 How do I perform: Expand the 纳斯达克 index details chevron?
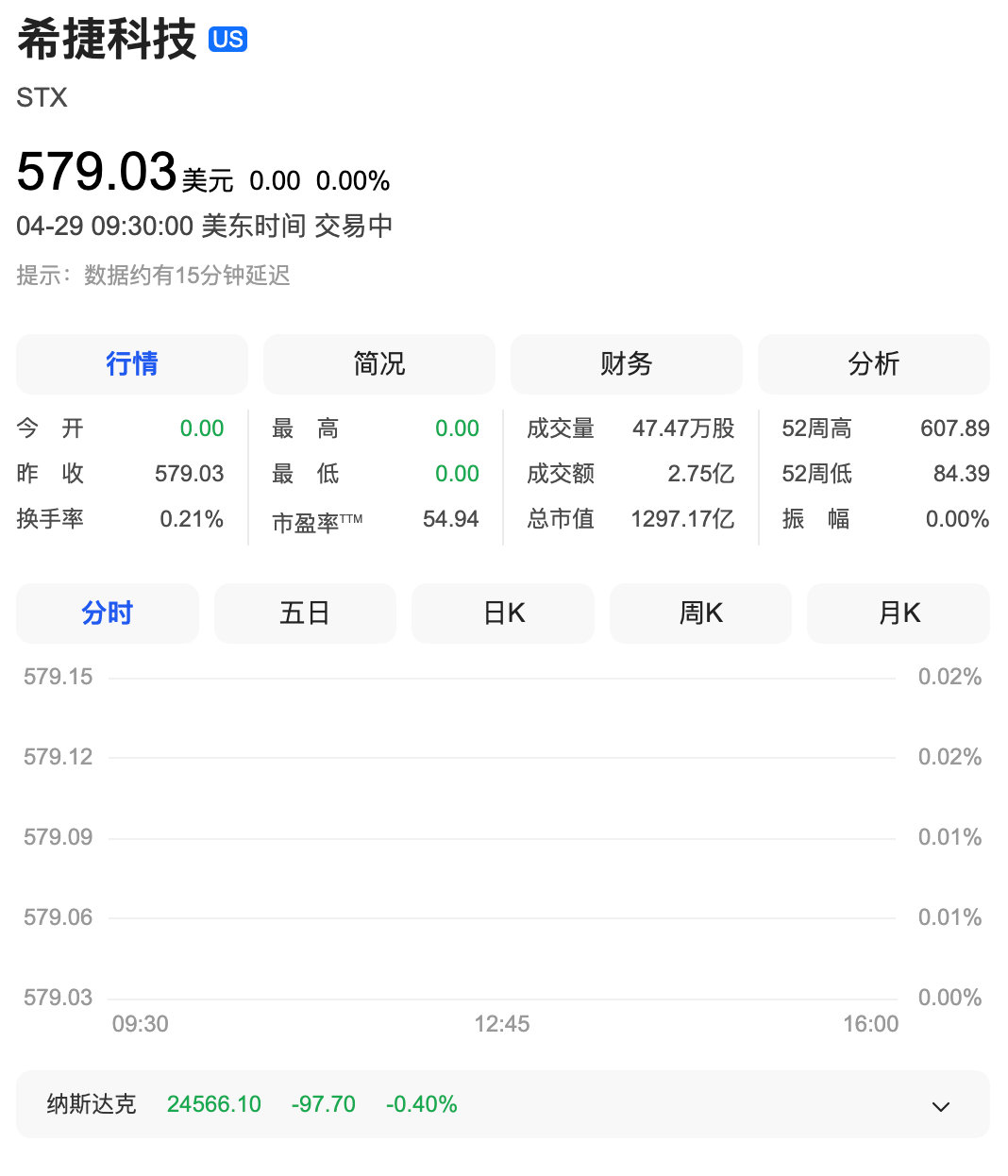tap(938, 1104)
